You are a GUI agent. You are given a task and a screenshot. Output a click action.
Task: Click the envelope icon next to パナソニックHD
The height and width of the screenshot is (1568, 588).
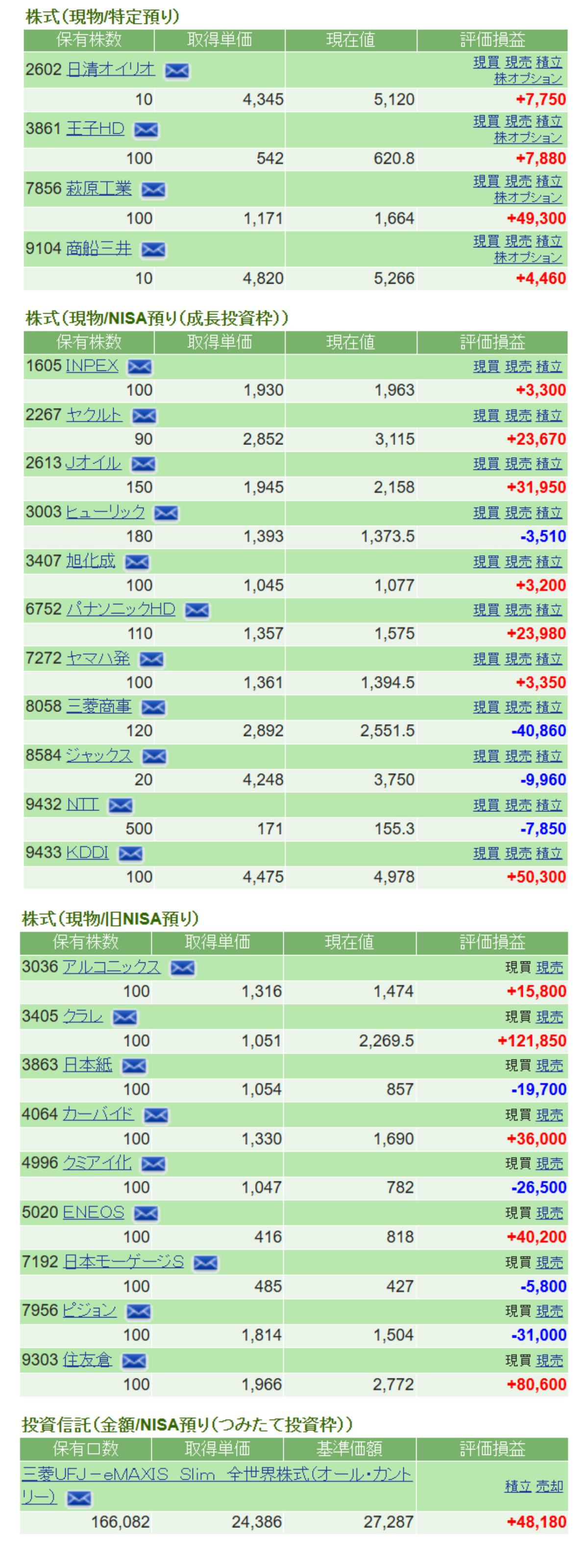[x=196, y=611]
